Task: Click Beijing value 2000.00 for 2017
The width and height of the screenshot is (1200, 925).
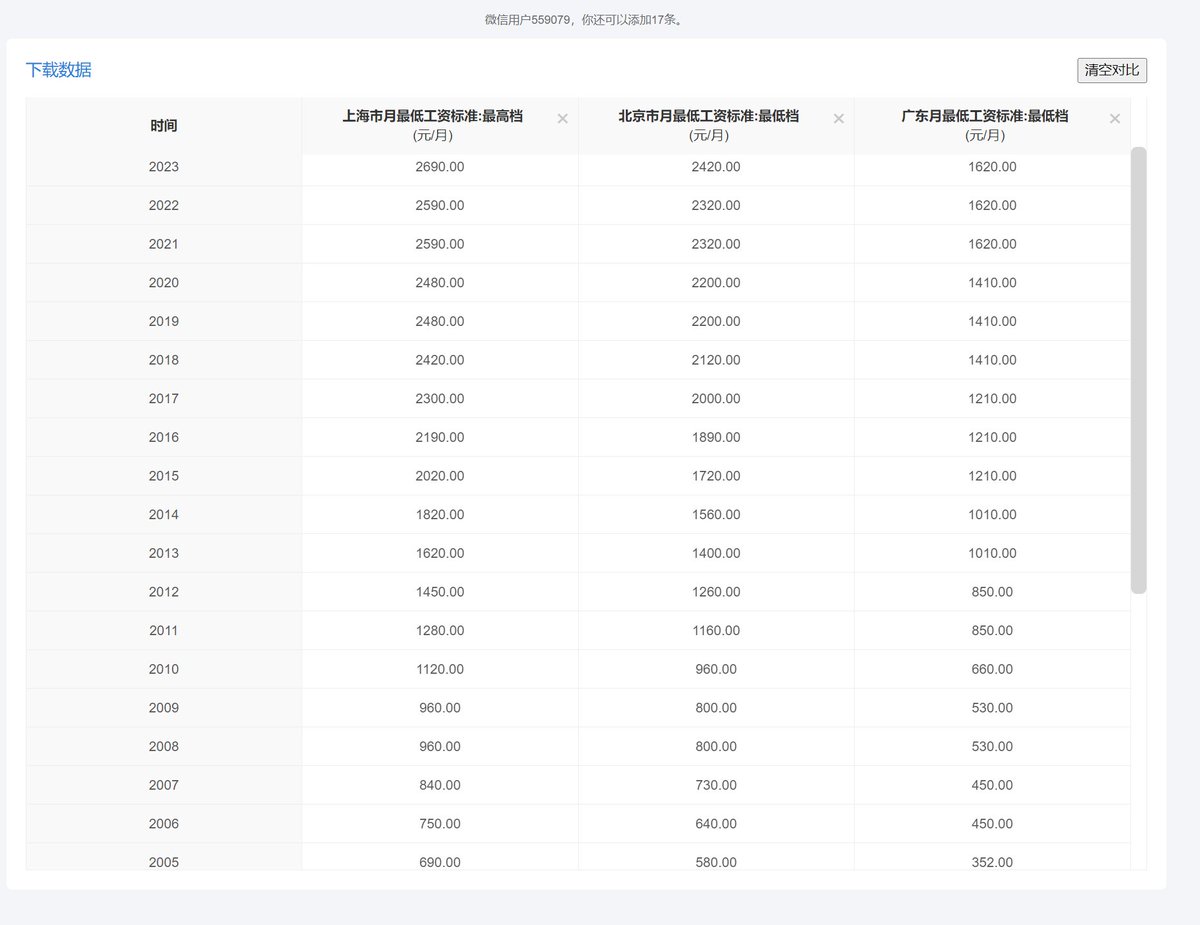Action: [x=716, y=399]
